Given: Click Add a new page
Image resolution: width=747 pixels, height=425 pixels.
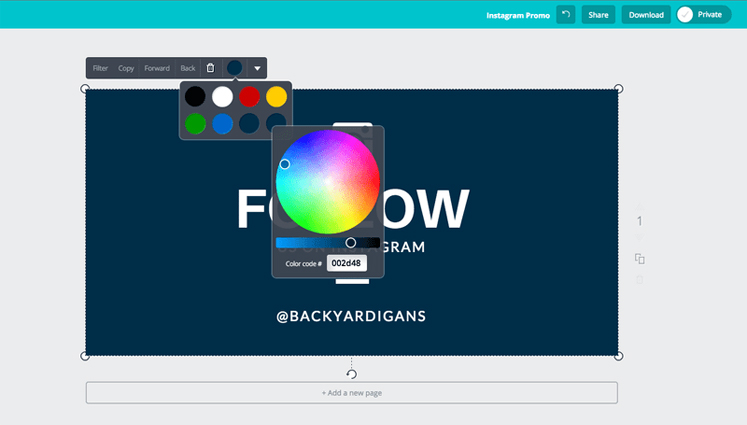Looking at the screenshot, I should (352, 393).
